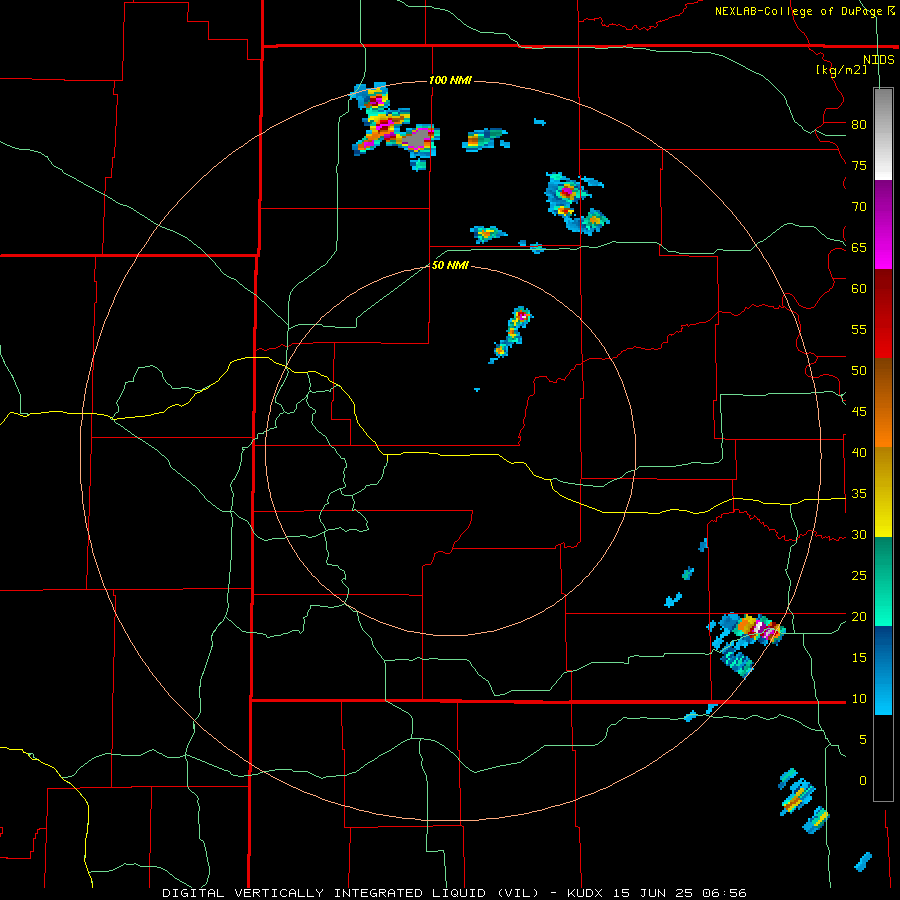900x900 pixels.
Task: Select the '40' value on the color scale
Action: click(859, 452)
